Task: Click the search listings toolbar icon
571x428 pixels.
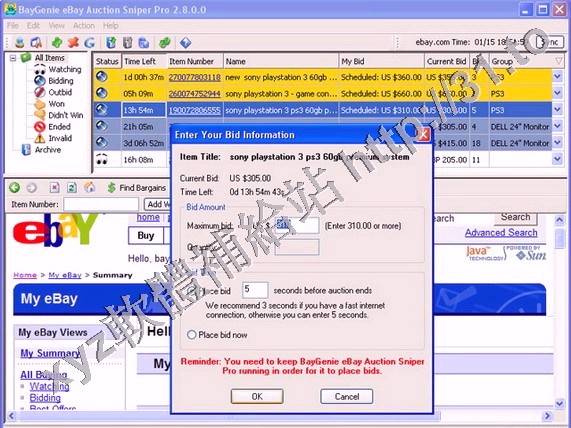Action: click(36, 43)
